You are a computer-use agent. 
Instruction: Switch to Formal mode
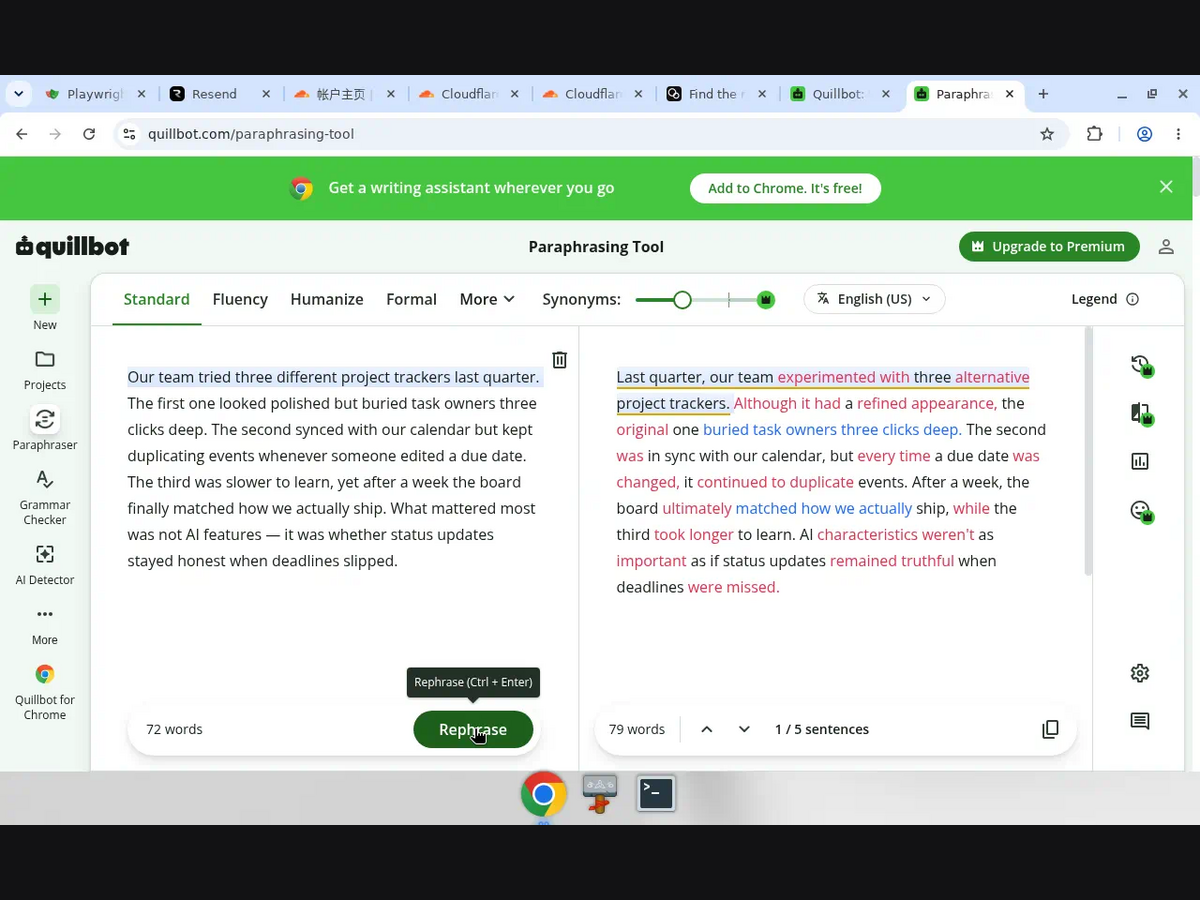pos(411,299)
